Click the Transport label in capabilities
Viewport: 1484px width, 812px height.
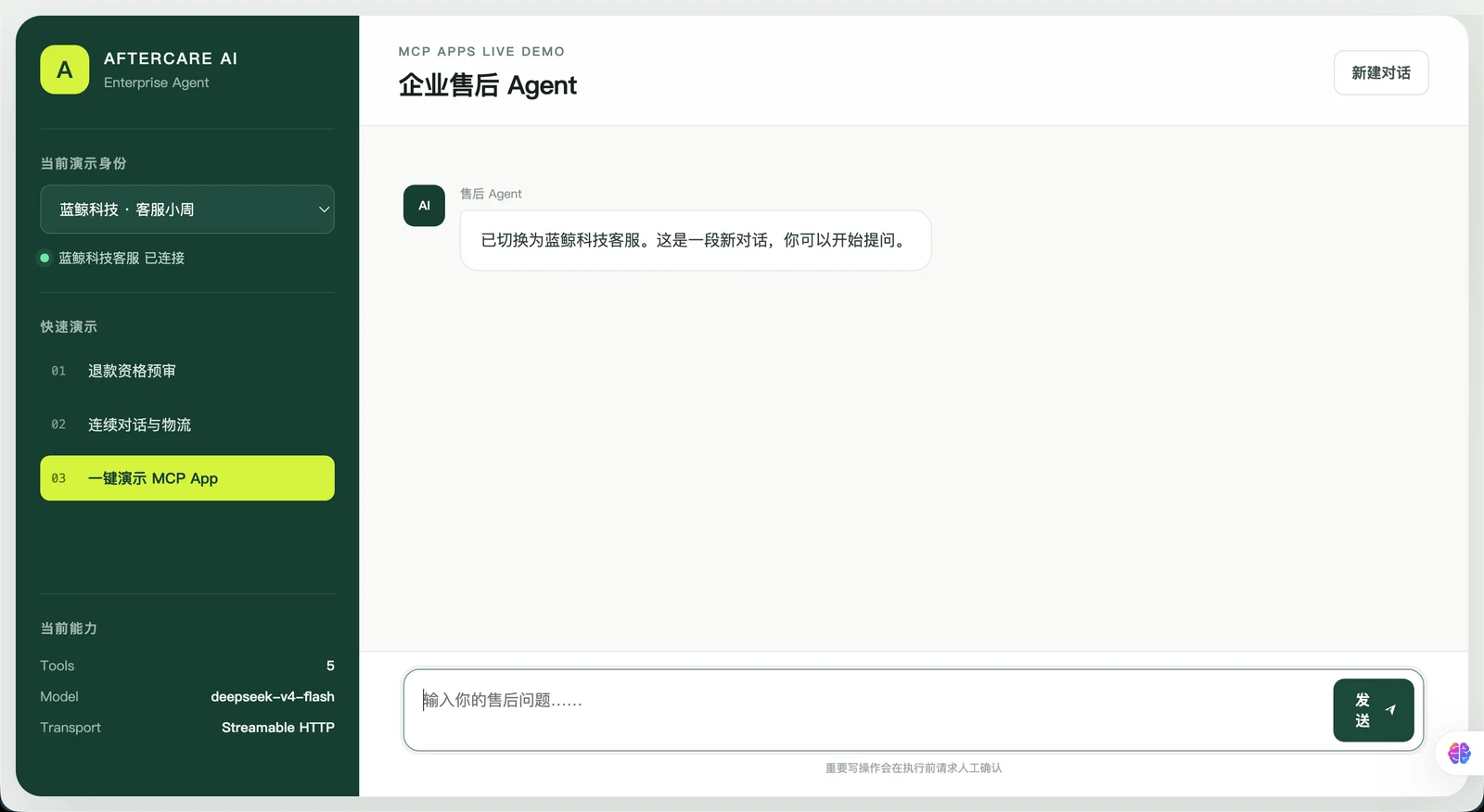[70, 728]
